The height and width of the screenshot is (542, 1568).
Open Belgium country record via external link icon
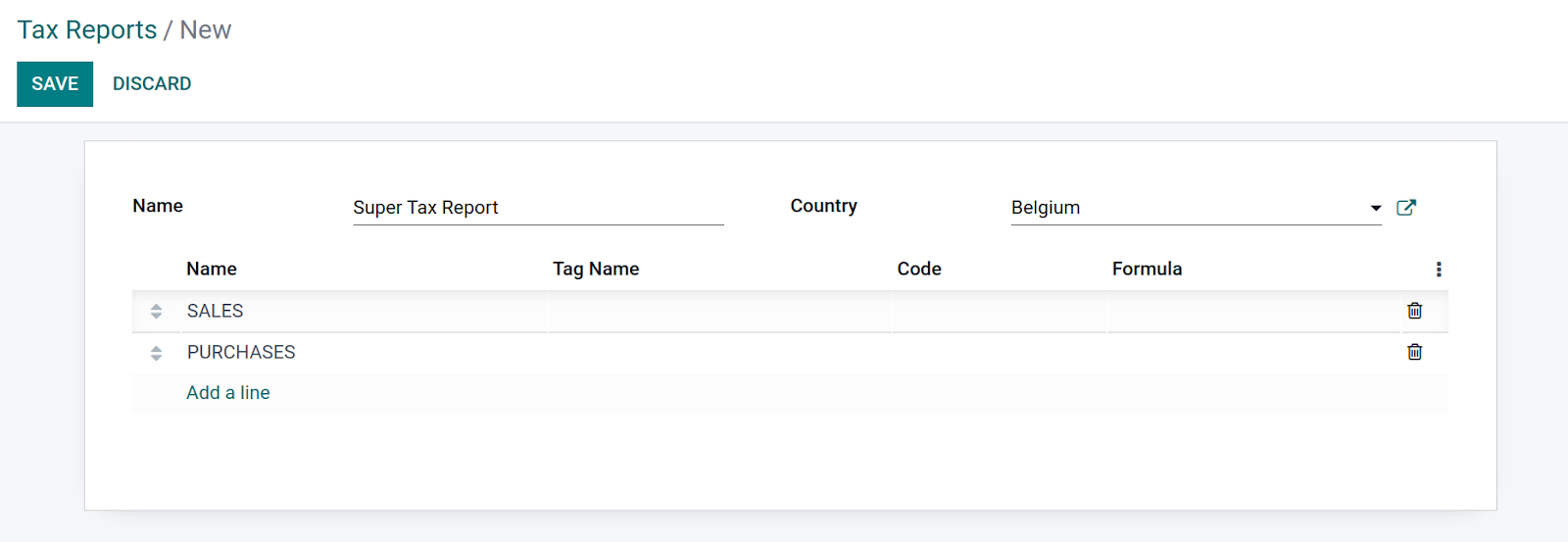(x=1406, y=207)
